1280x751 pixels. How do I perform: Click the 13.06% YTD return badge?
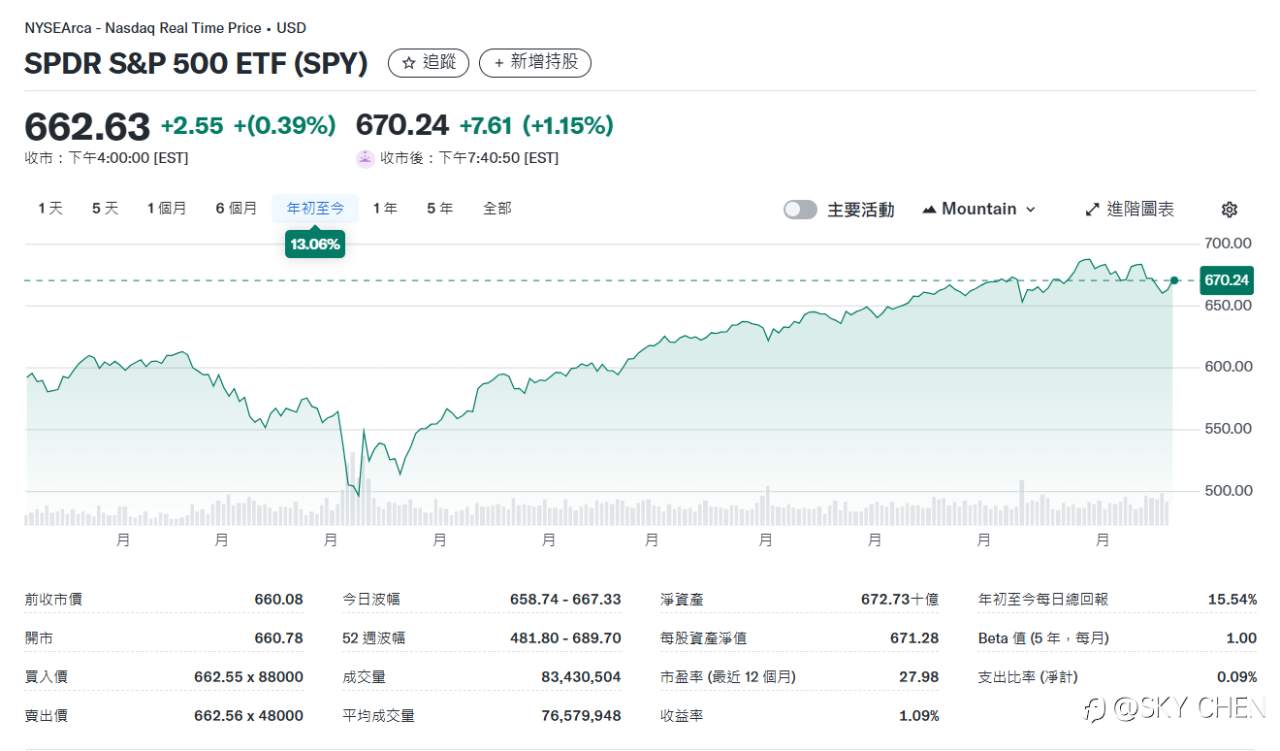315,244
